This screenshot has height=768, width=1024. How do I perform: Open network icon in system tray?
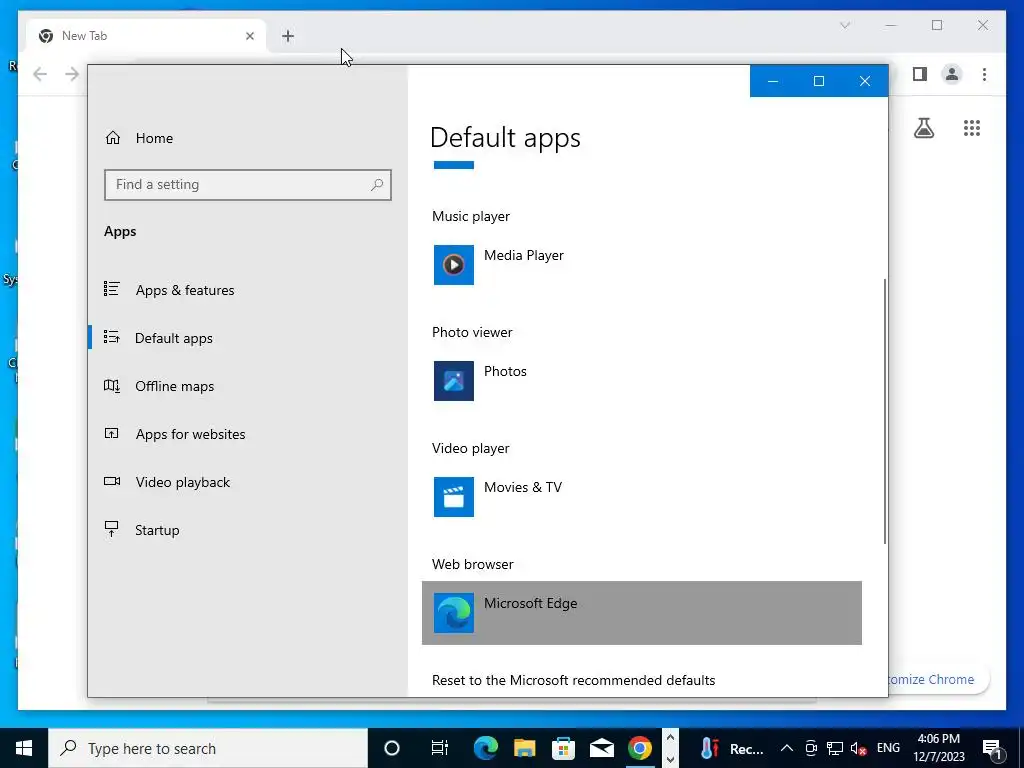tap(835, 748)
